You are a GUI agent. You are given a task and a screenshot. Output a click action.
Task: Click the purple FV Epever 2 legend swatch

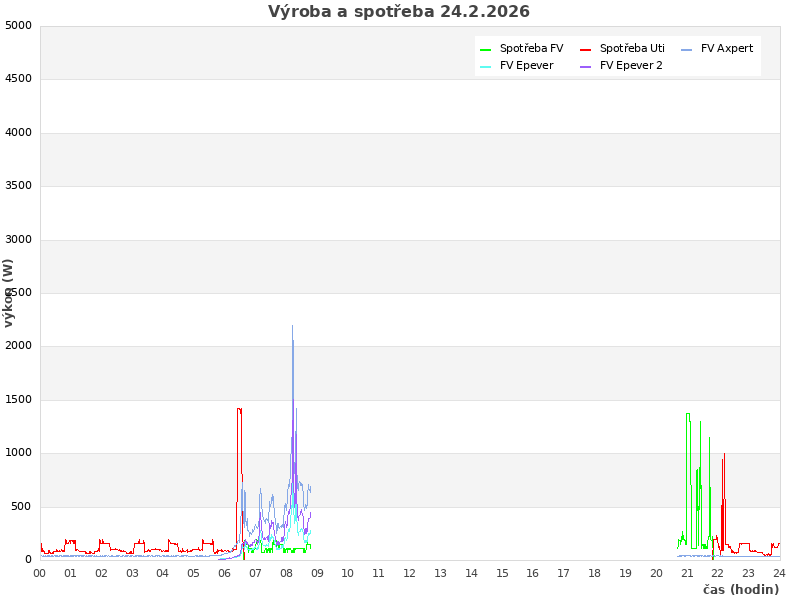pyautogui.click(x=586, y=66)
